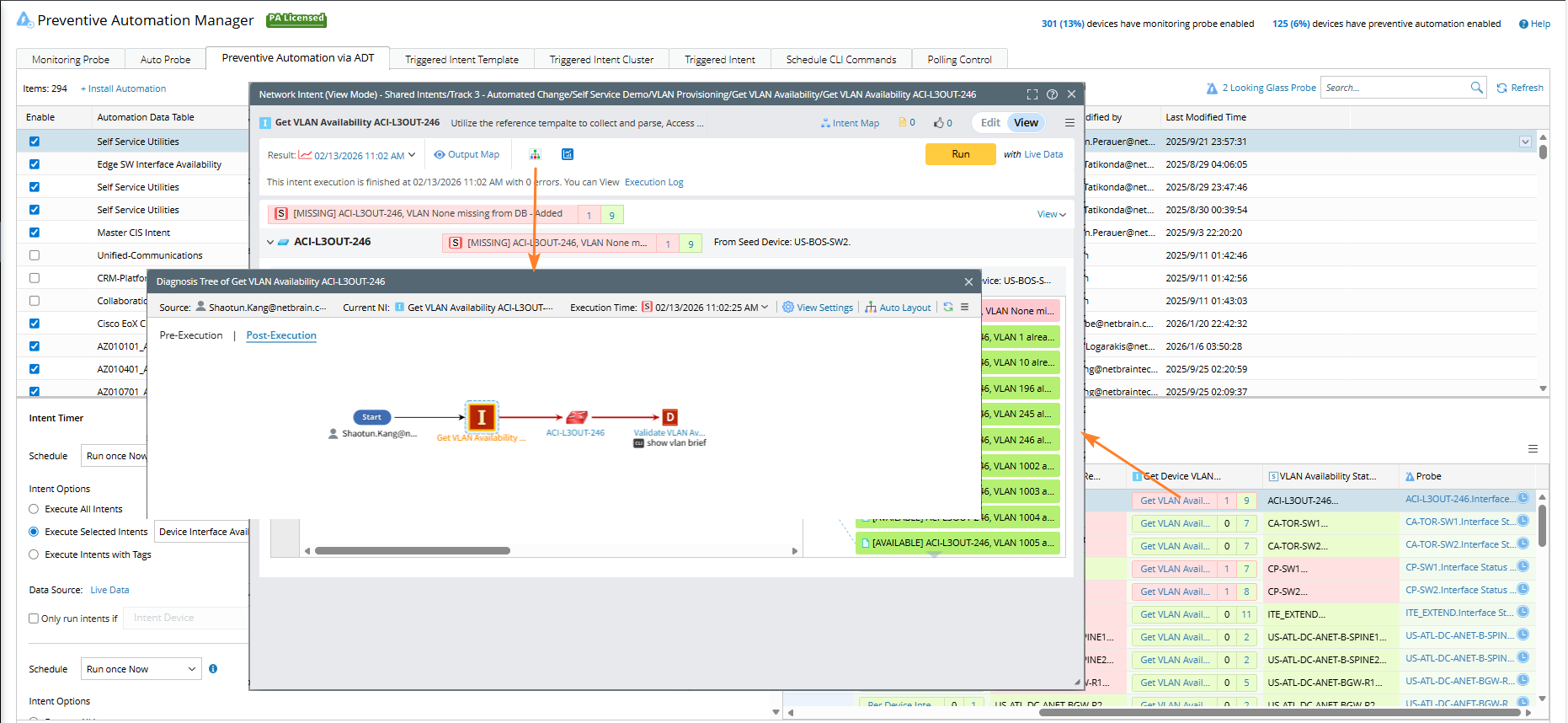Select Execute All Intents radio button
This screenshot has width=1568, height=723.
34,509
